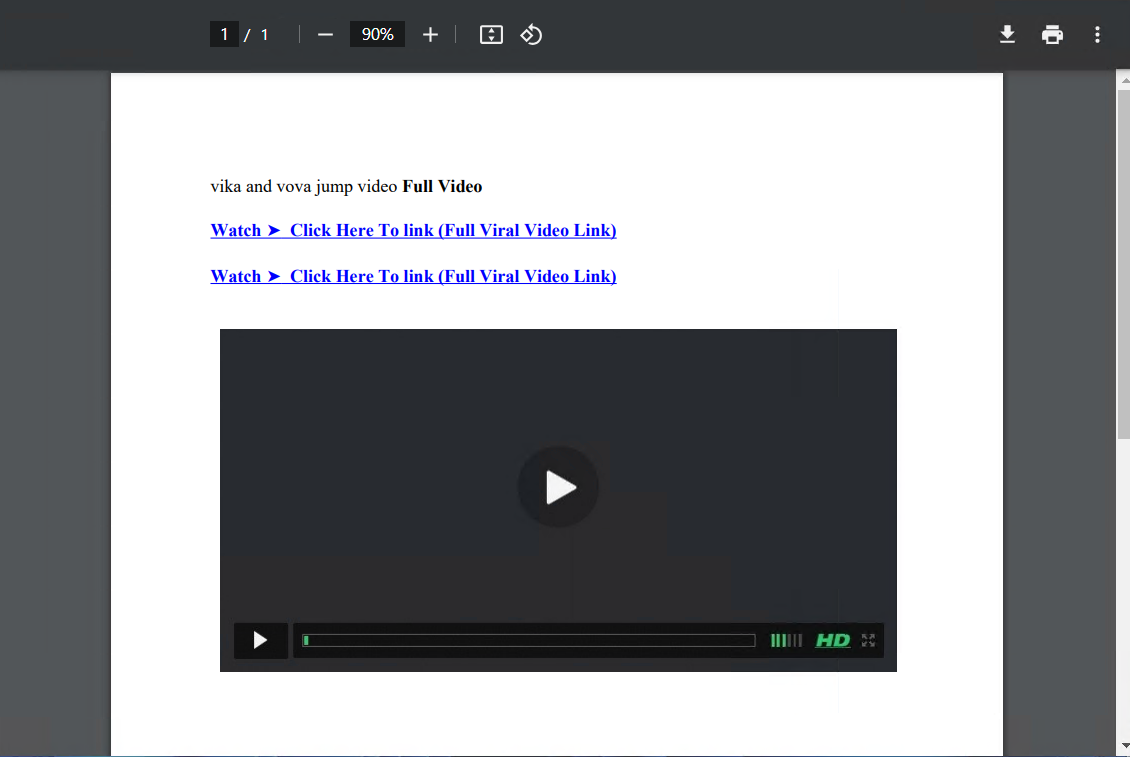Adjust the green volume bars
1130x757 pixels.
click(x=786, y=641)
